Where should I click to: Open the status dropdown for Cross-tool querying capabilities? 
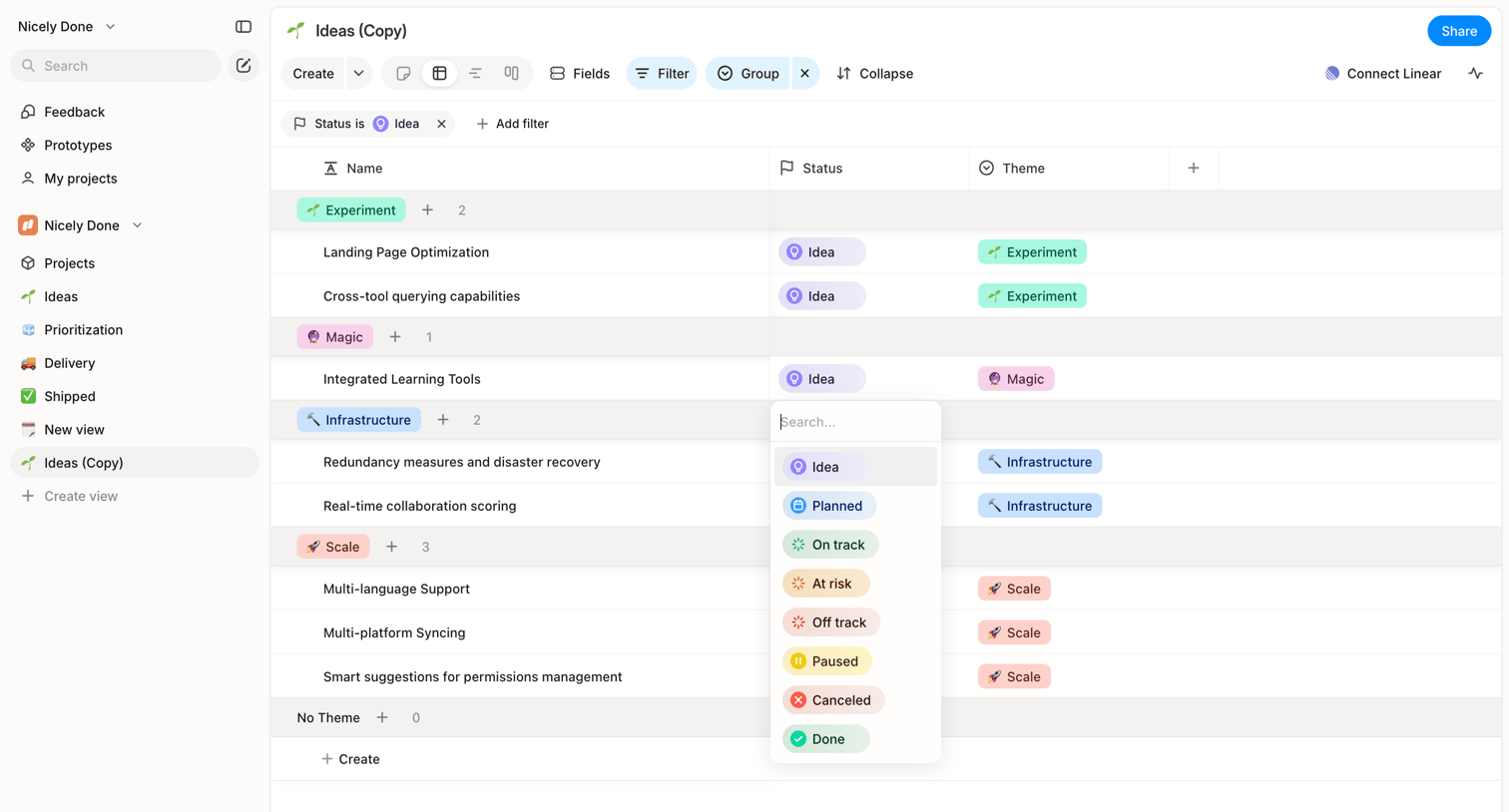[x=821, y=296]
